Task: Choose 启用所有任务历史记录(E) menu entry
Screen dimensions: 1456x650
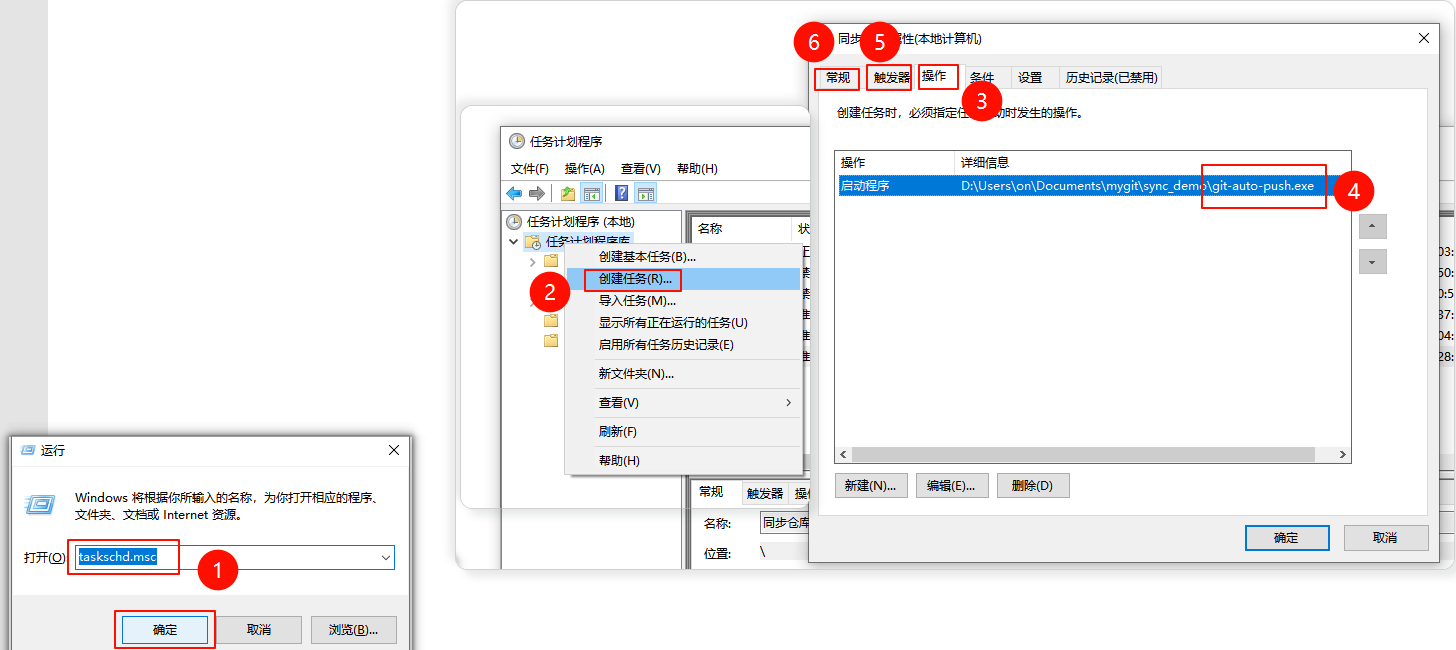Action: point(684,345)
